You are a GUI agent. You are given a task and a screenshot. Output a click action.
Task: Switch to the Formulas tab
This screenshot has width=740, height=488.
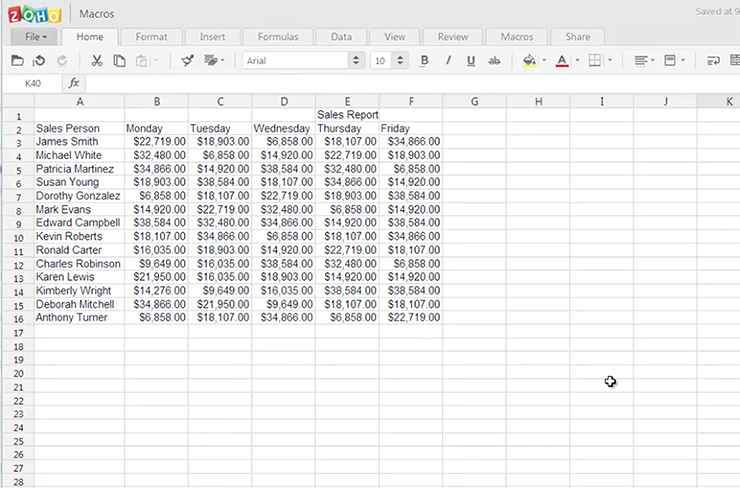[x=277, y=37]
